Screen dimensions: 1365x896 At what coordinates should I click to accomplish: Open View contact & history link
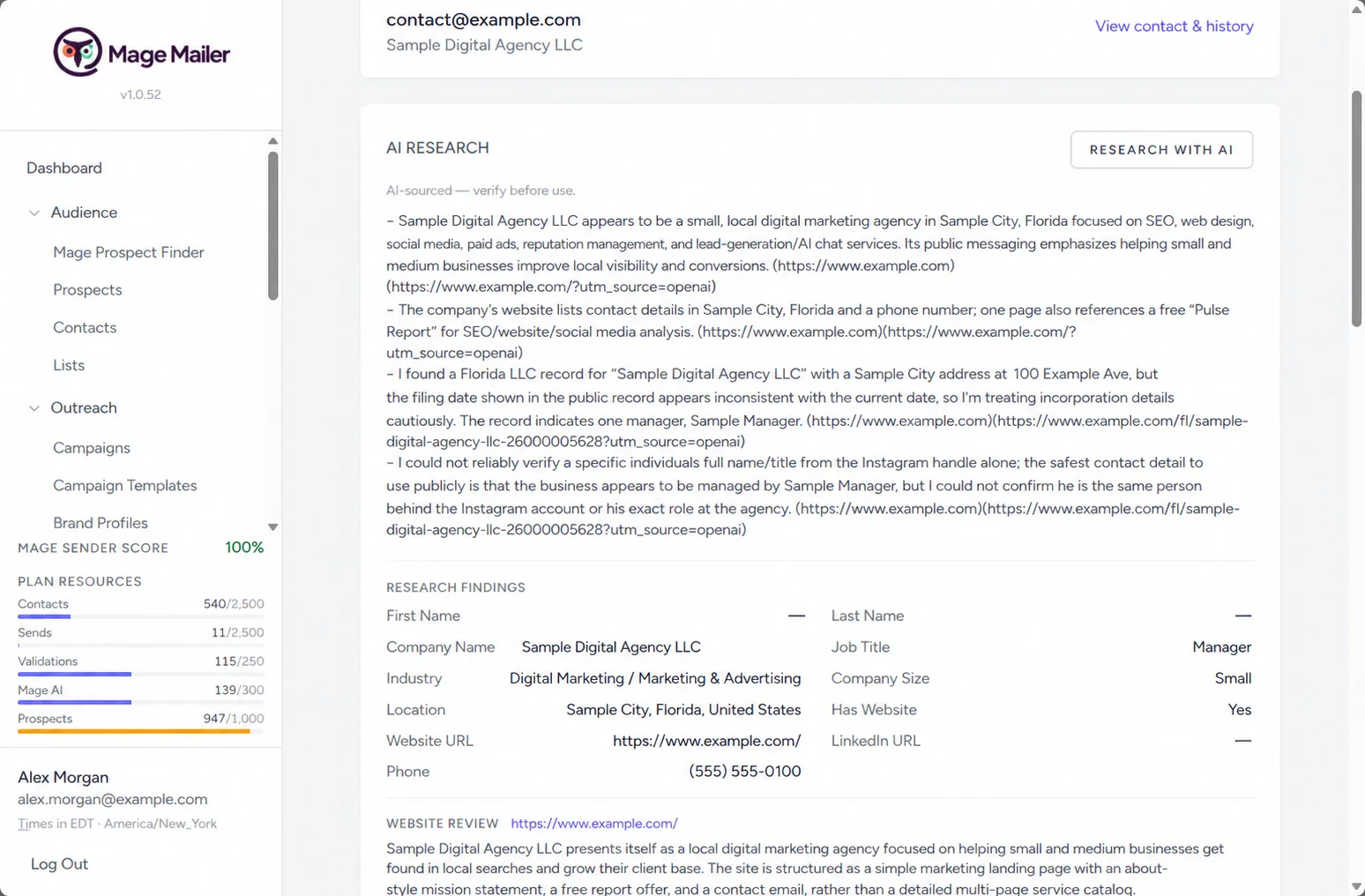tap(1174, 26)
